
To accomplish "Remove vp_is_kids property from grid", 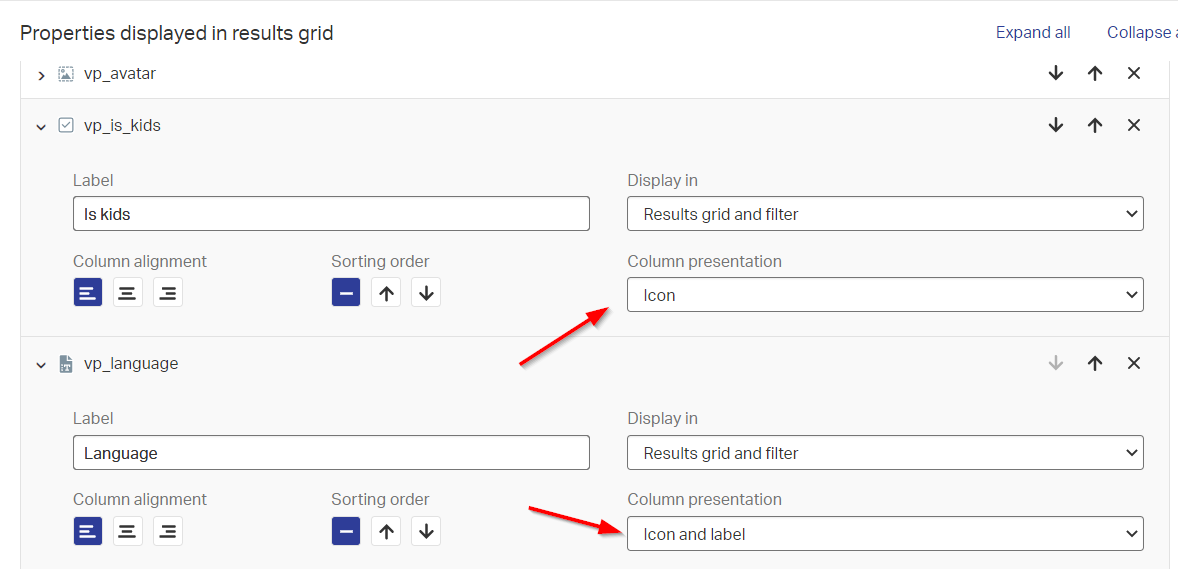I will 1134,125.
